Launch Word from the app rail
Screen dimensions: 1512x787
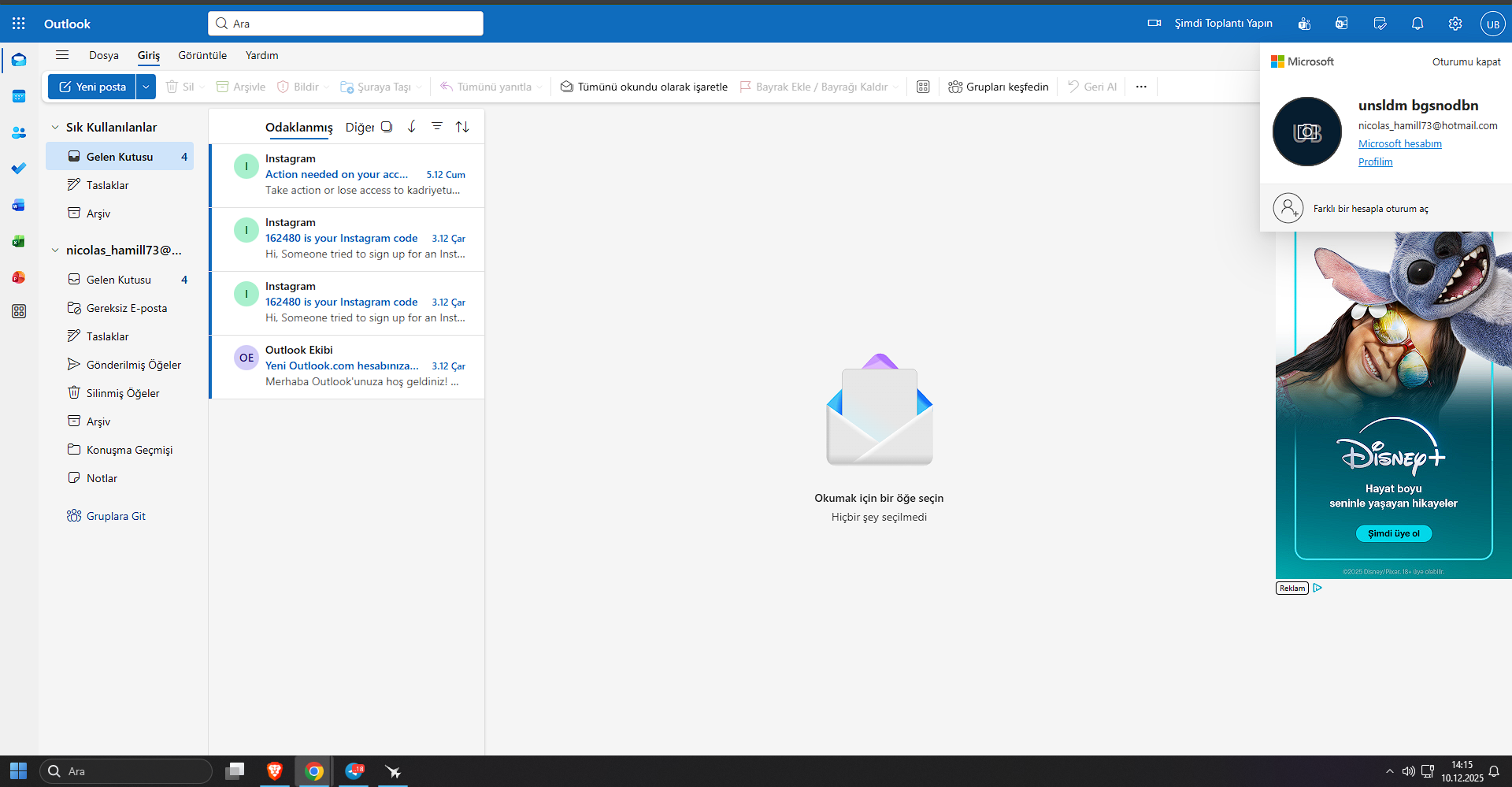(19, 205)
